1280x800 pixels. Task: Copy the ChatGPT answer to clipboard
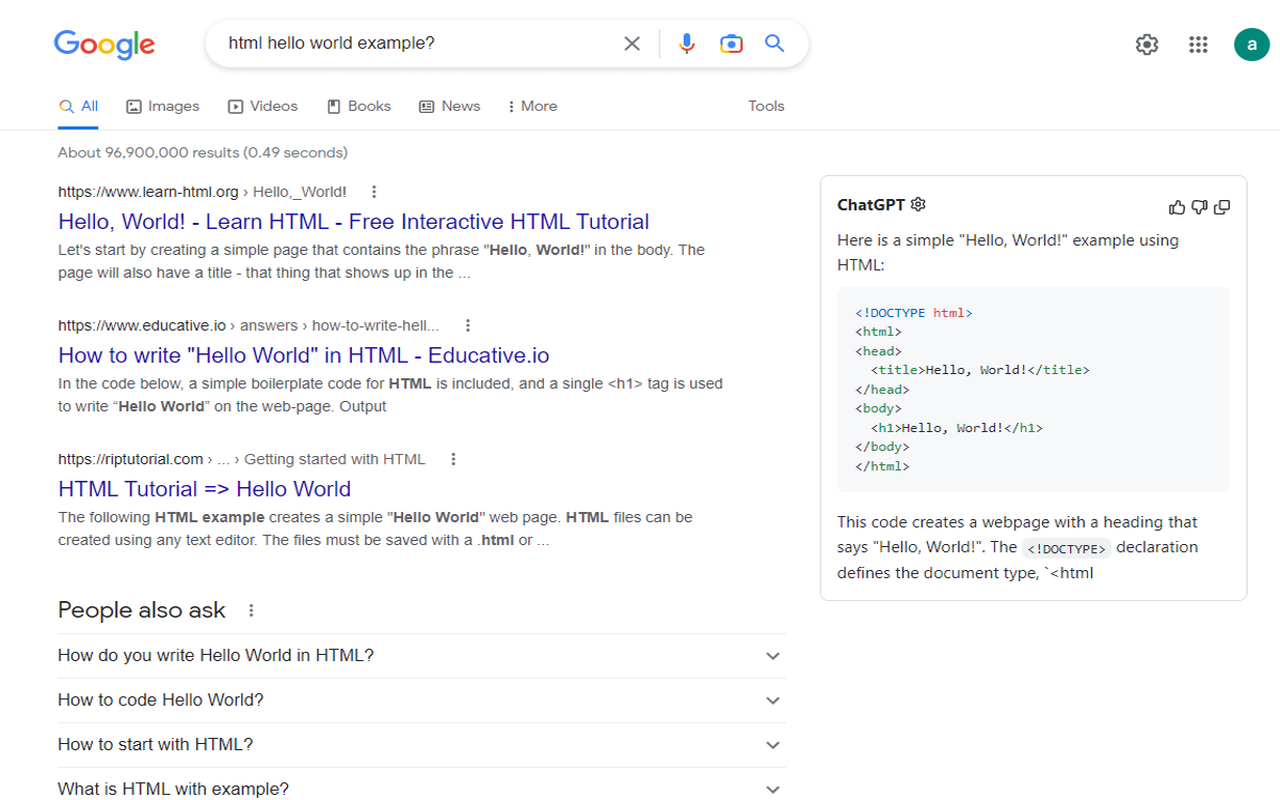pos(1222,207)
